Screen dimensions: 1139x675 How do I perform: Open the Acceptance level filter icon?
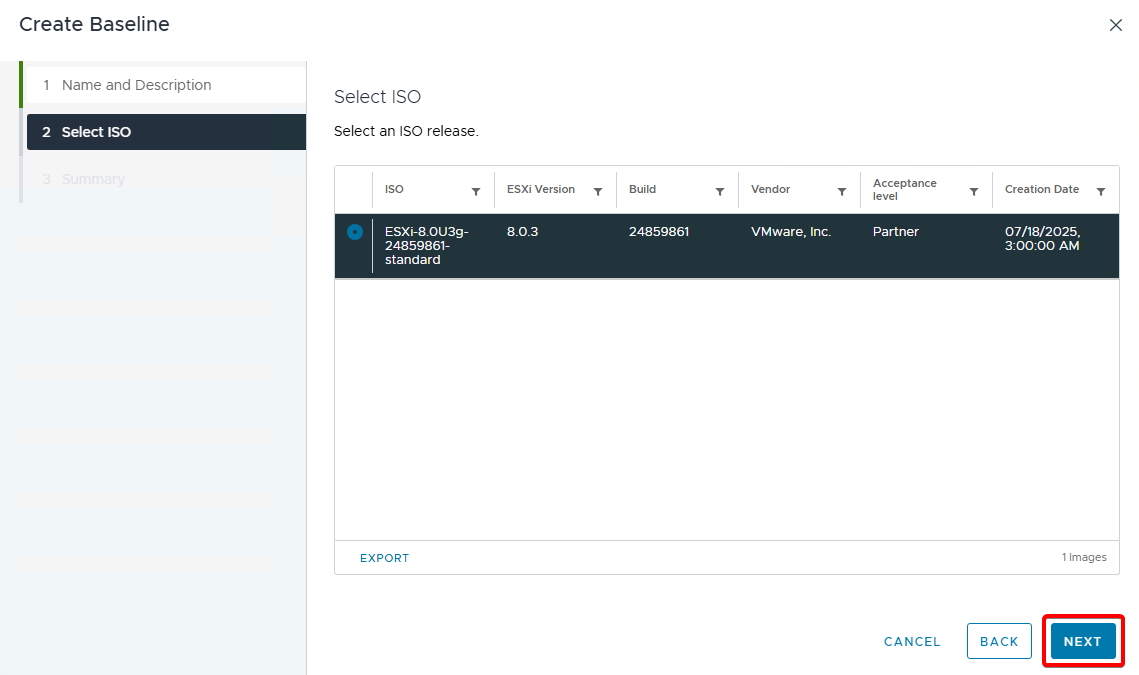974,191
